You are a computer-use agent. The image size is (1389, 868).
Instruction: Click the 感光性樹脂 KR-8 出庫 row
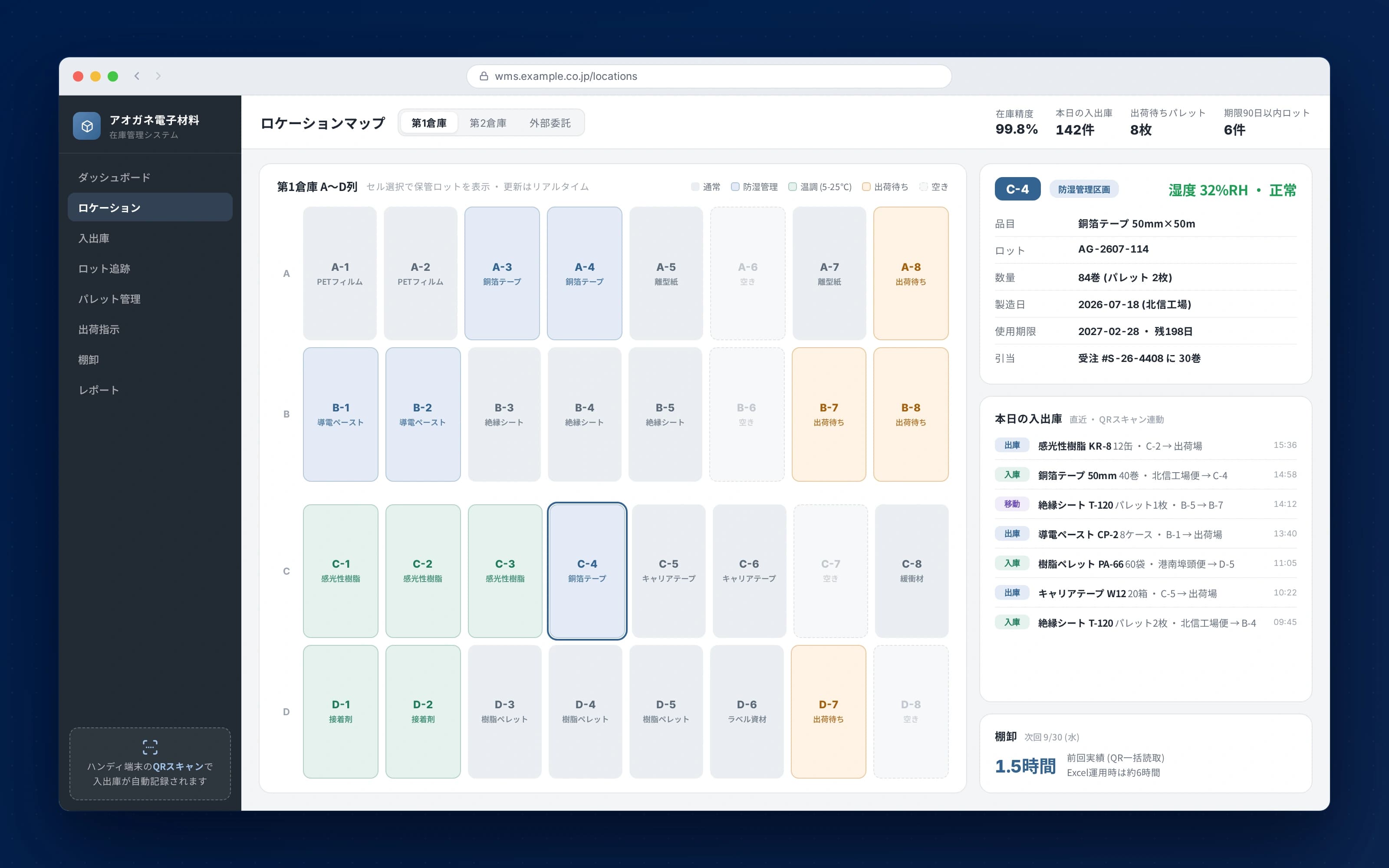(x=1145, y=445)
